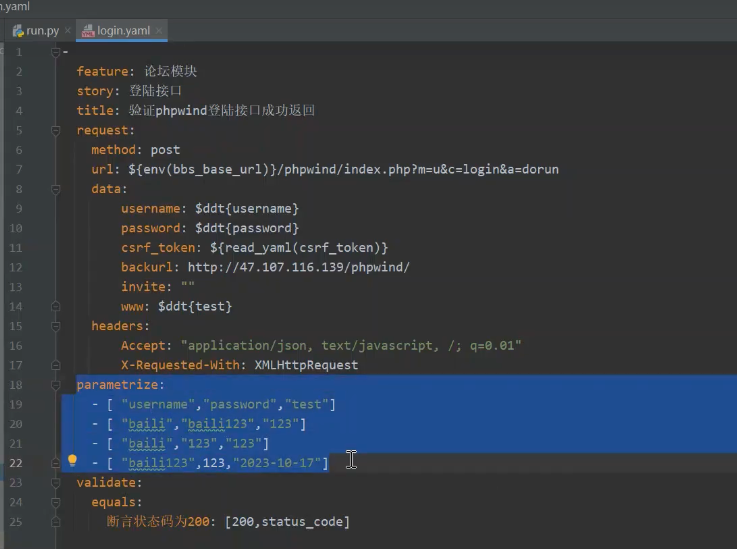Click the "username" string on line 19

(x=157, y=405)
